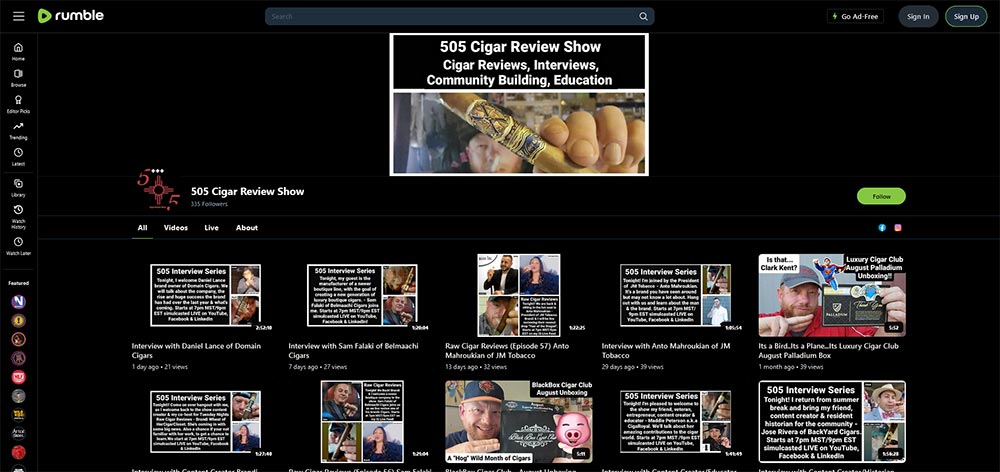
Task: Open the Maddie Peterson interview thumbnail
Action: pos(675,422)
